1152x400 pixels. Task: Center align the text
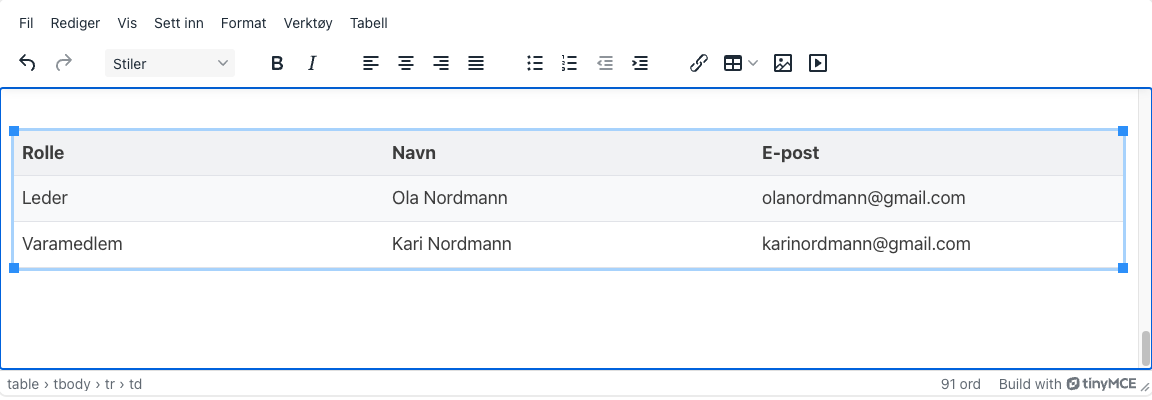pos(406,63)
